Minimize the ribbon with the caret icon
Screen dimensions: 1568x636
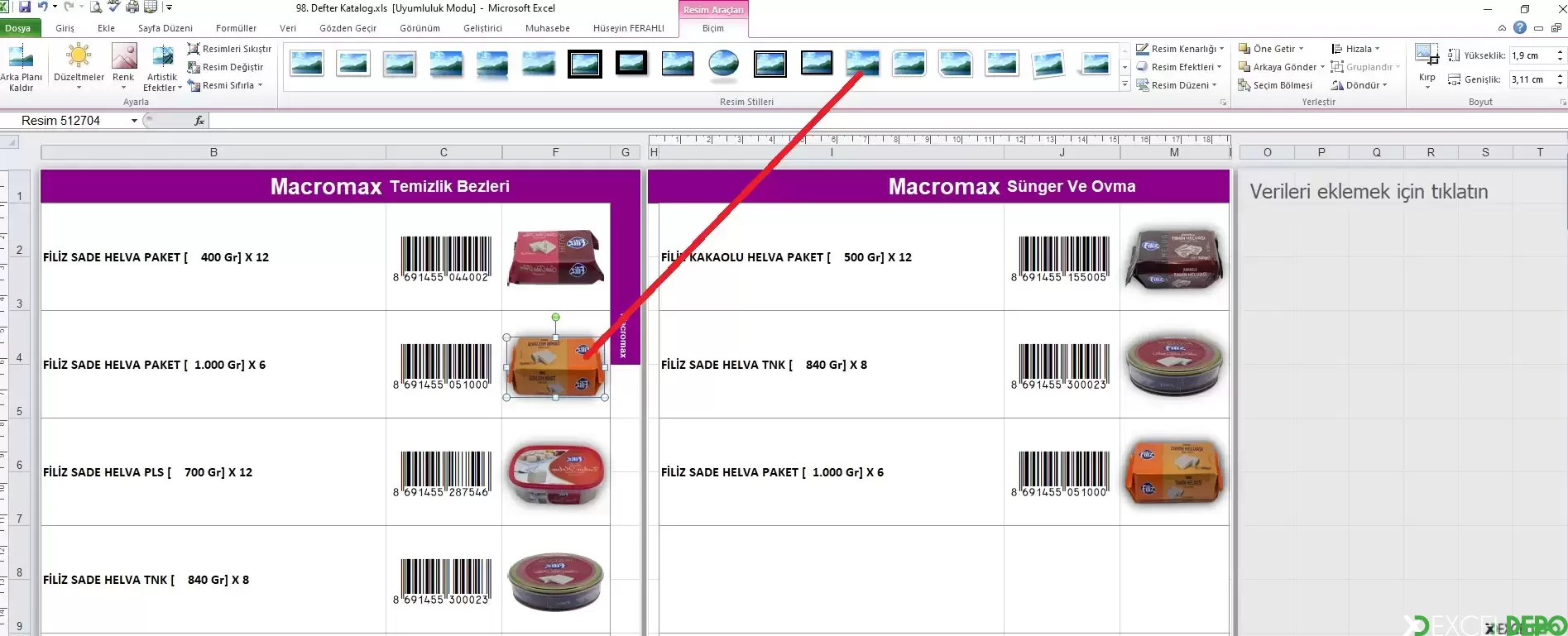[x=1502, y=28]
